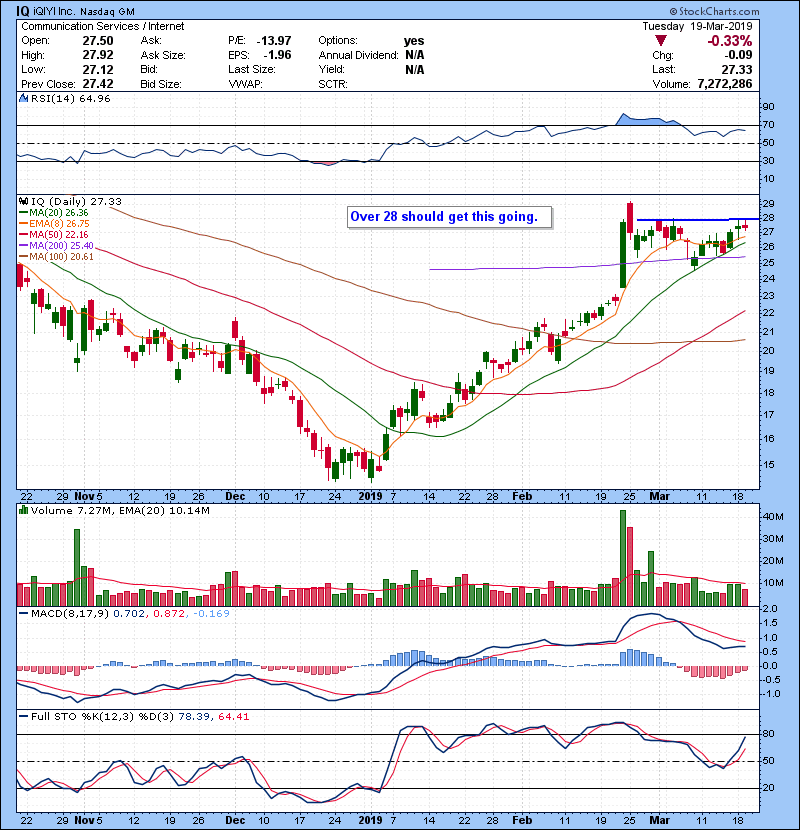This screenshot has width=800, height=830.
Task: Click the stochastic axis label 80
Action: pyautogui.click(x=769, y=734)
